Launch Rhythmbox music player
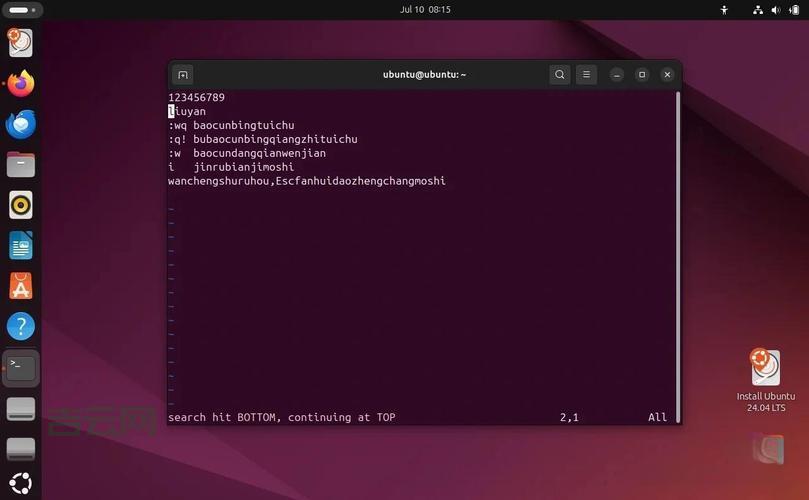The width and height of the screenshot is (809, 500). 20,205
